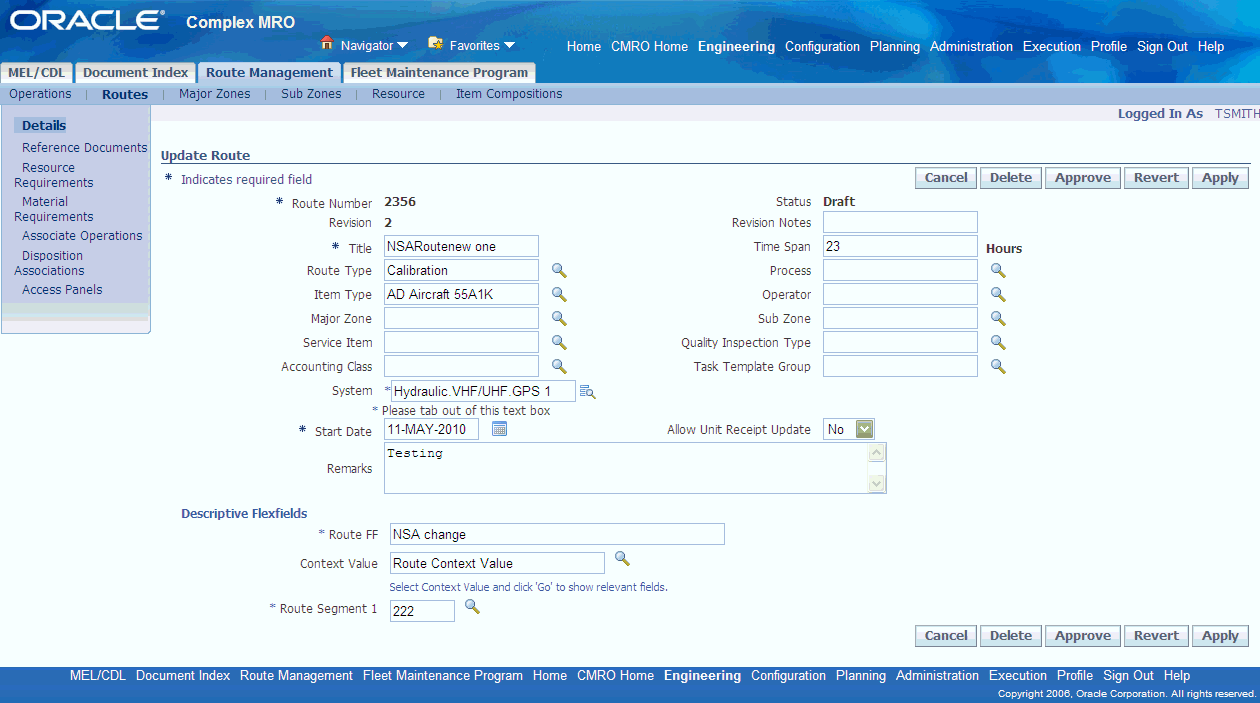Go to the Operations subtab

coord(40,94)
